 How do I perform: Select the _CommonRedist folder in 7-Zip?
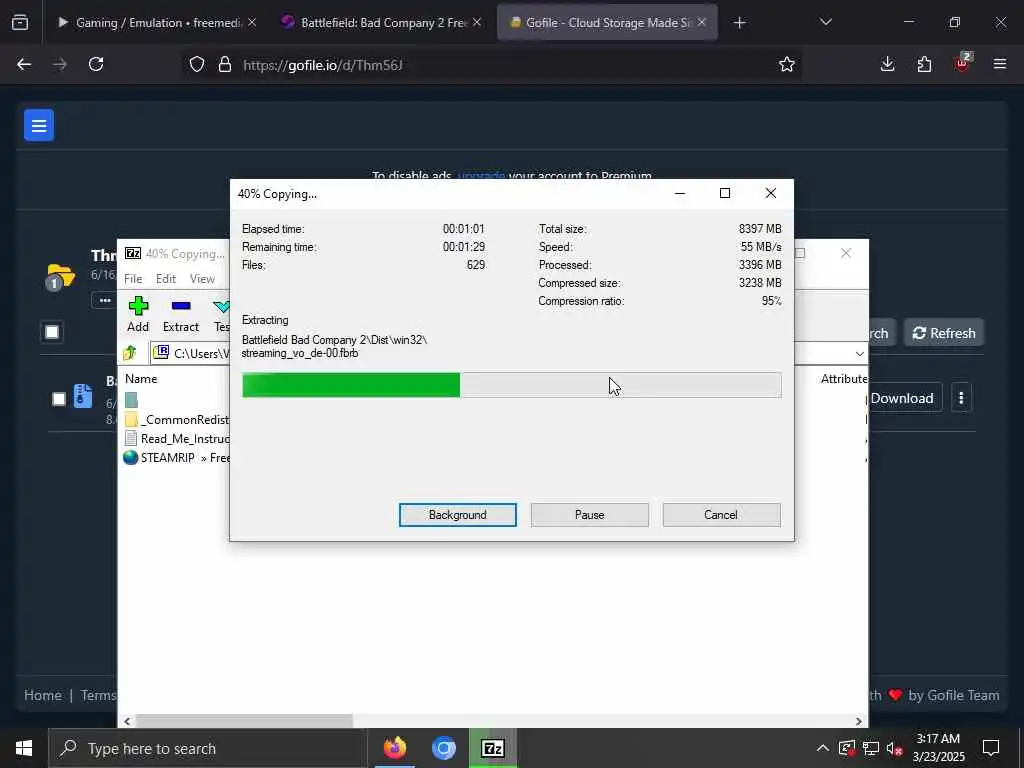(x=176, y=419)
